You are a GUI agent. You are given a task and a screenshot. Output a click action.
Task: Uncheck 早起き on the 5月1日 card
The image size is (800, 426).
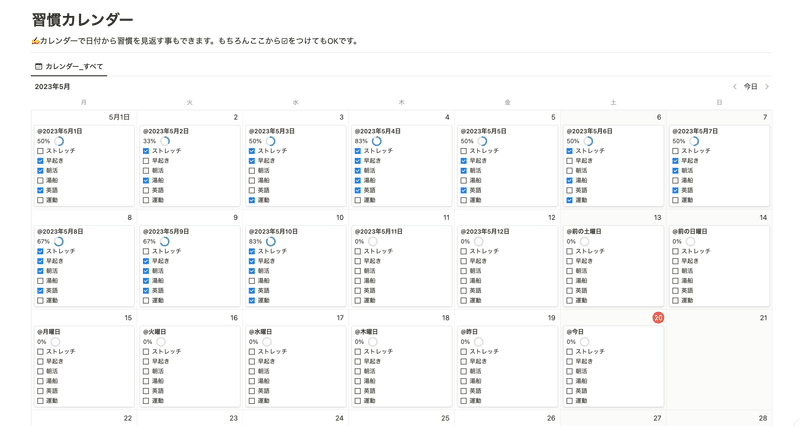click(40, 161)
